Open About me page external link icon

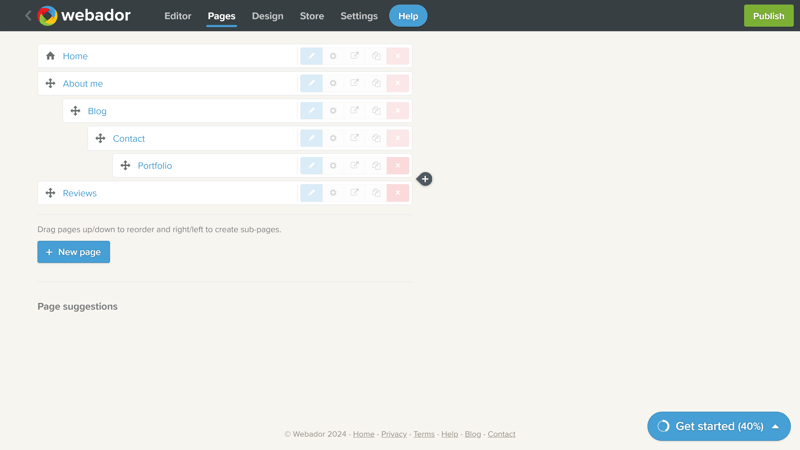click(x=355, y=83)
